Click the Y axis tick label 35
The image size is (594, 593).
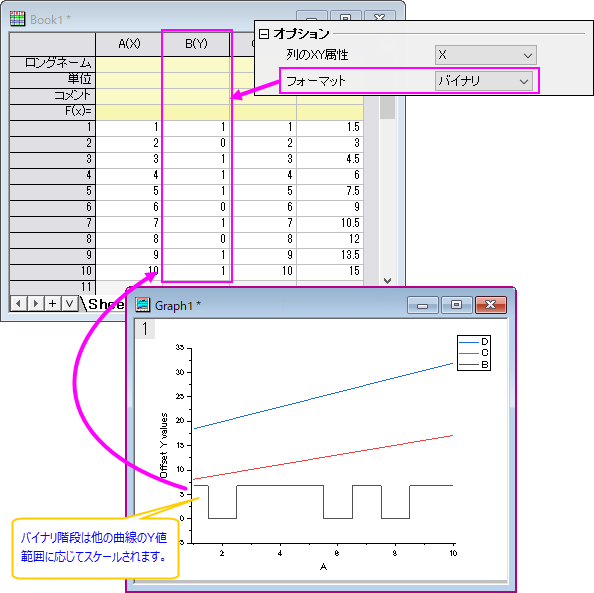point(180,347)
